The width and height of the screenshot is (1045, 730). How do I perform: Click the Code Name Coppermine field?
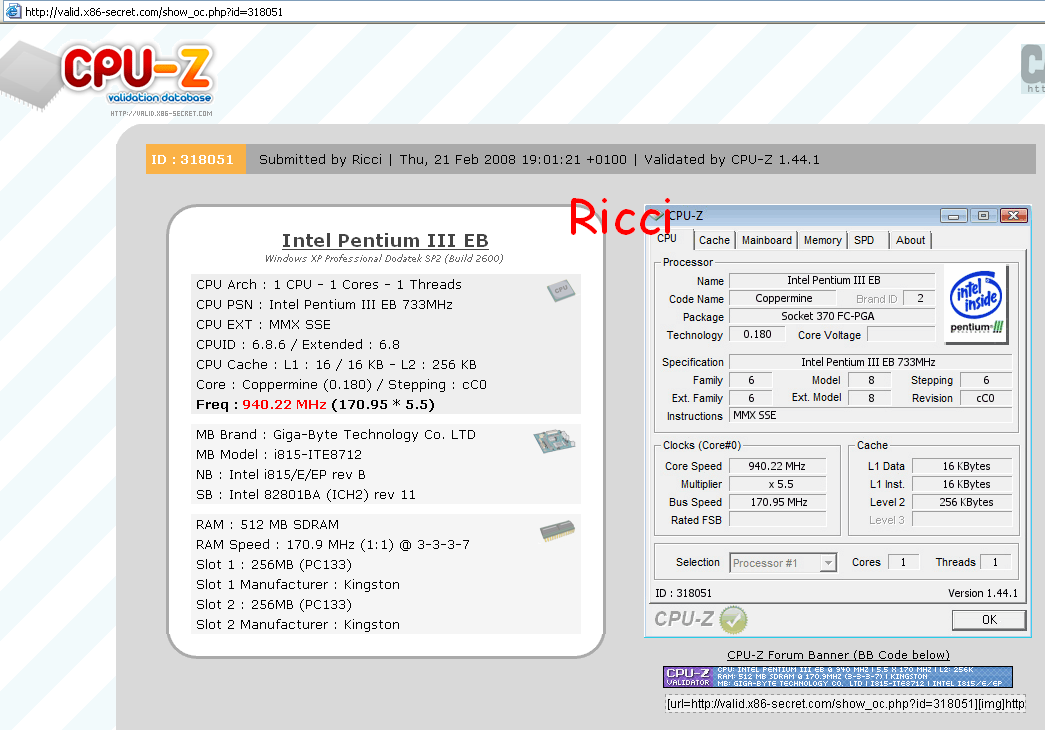782,299
